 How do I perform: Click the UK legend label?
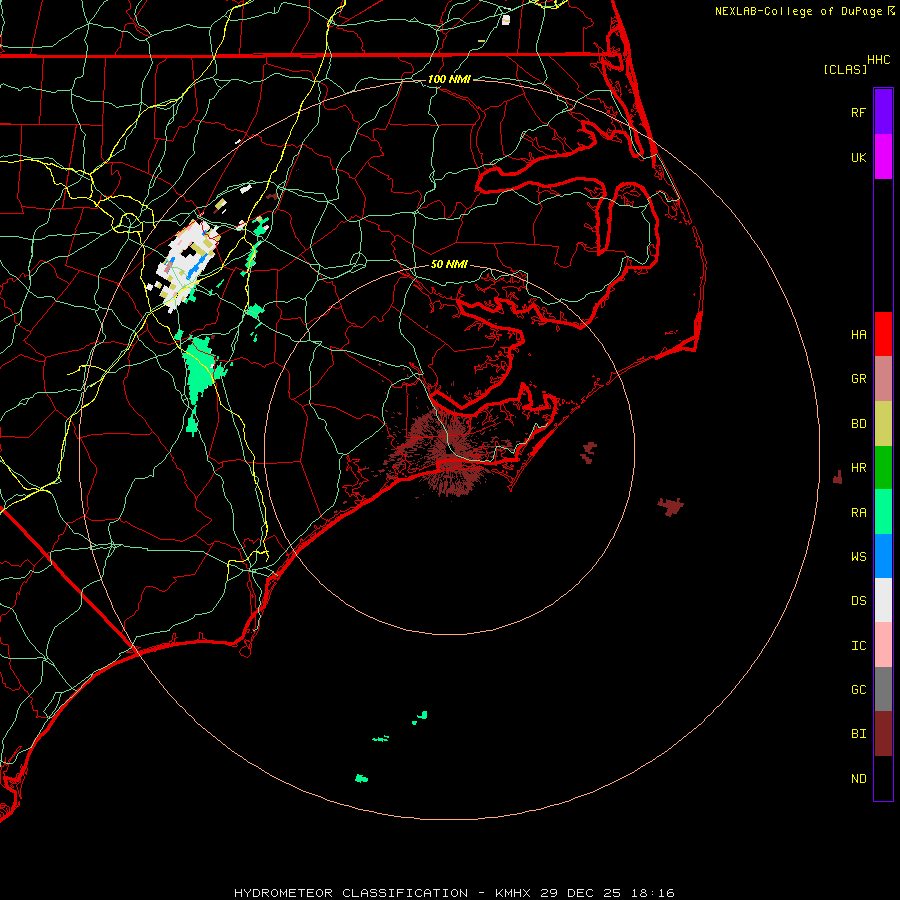[859, 157]
